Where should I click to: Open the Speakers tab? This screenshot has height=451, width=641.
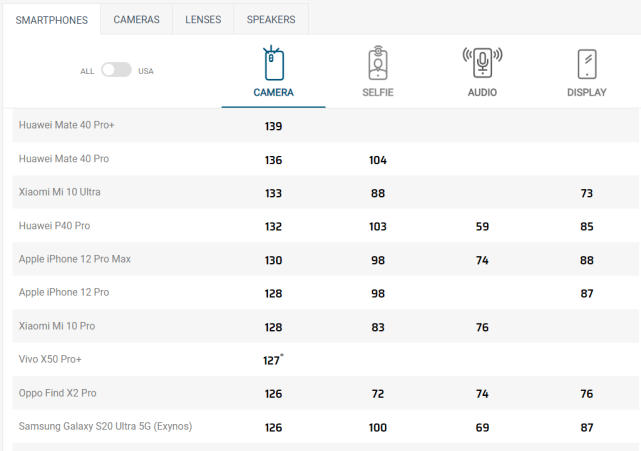point(271,19)
